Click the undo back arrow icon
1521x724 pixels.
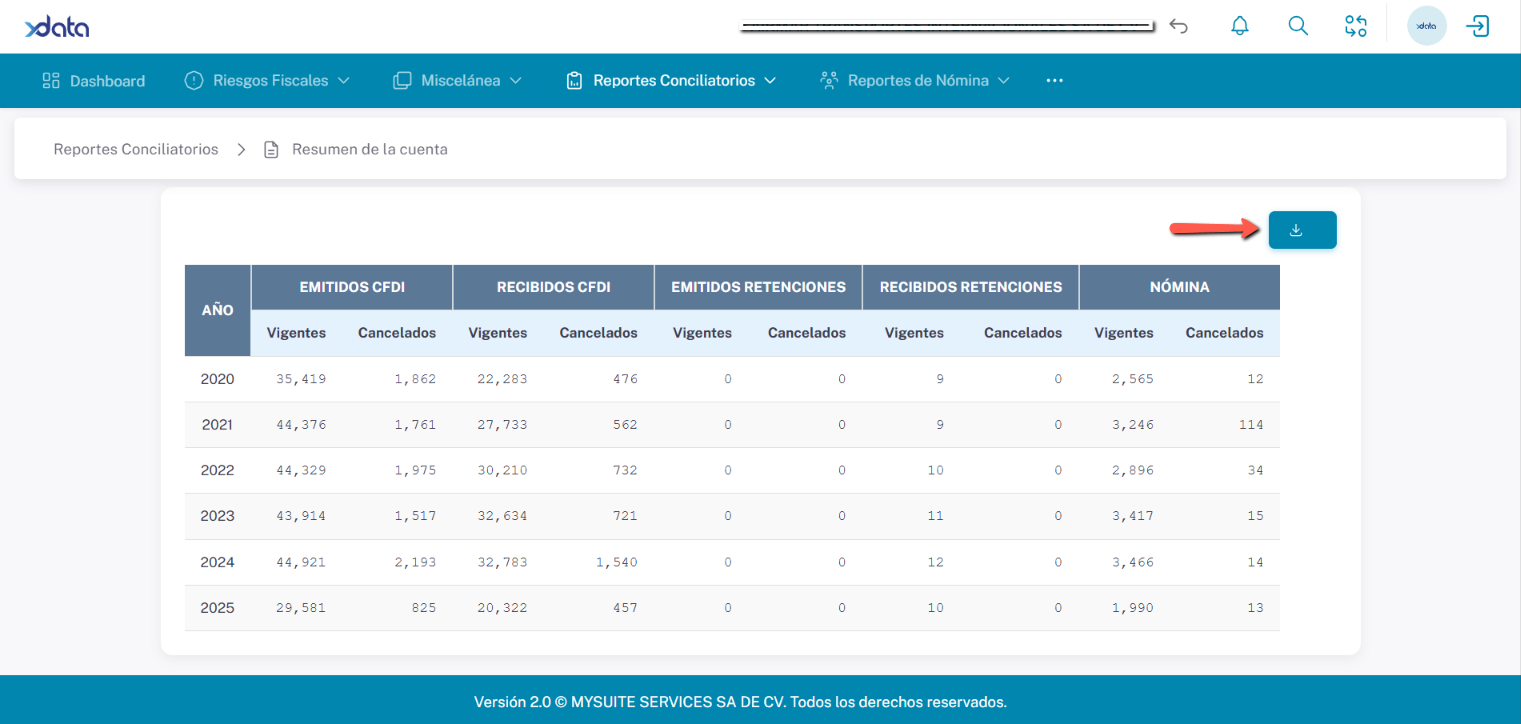[1179, 27]
